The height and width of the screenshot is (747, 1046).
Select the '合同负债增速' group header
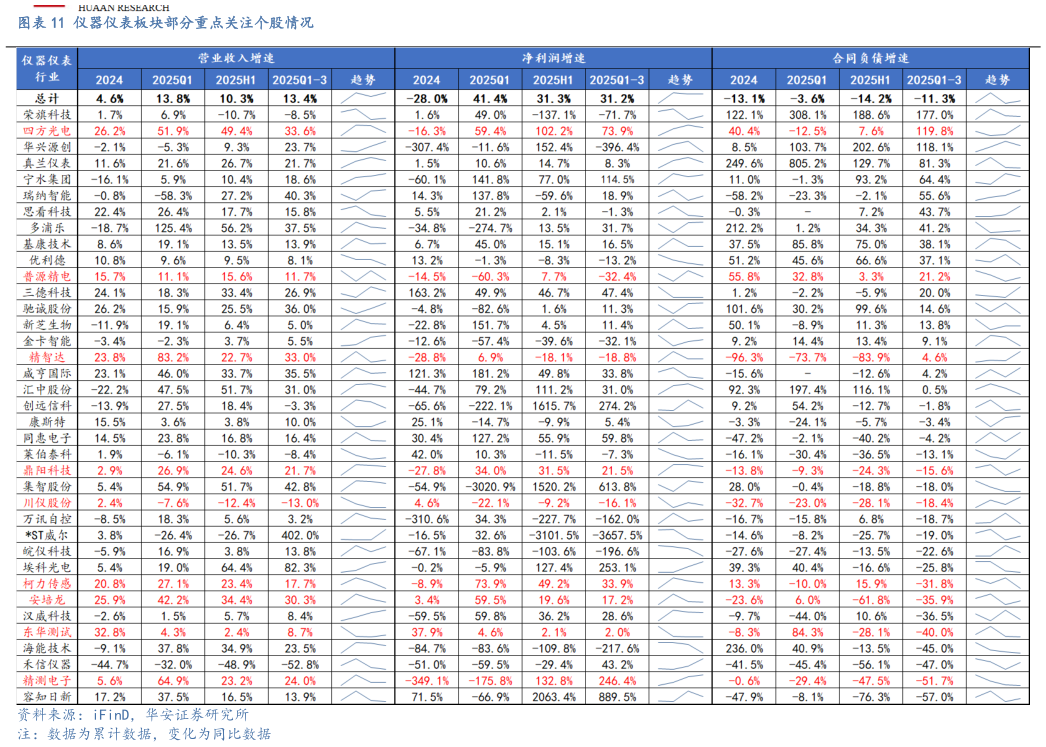point(871,58)
